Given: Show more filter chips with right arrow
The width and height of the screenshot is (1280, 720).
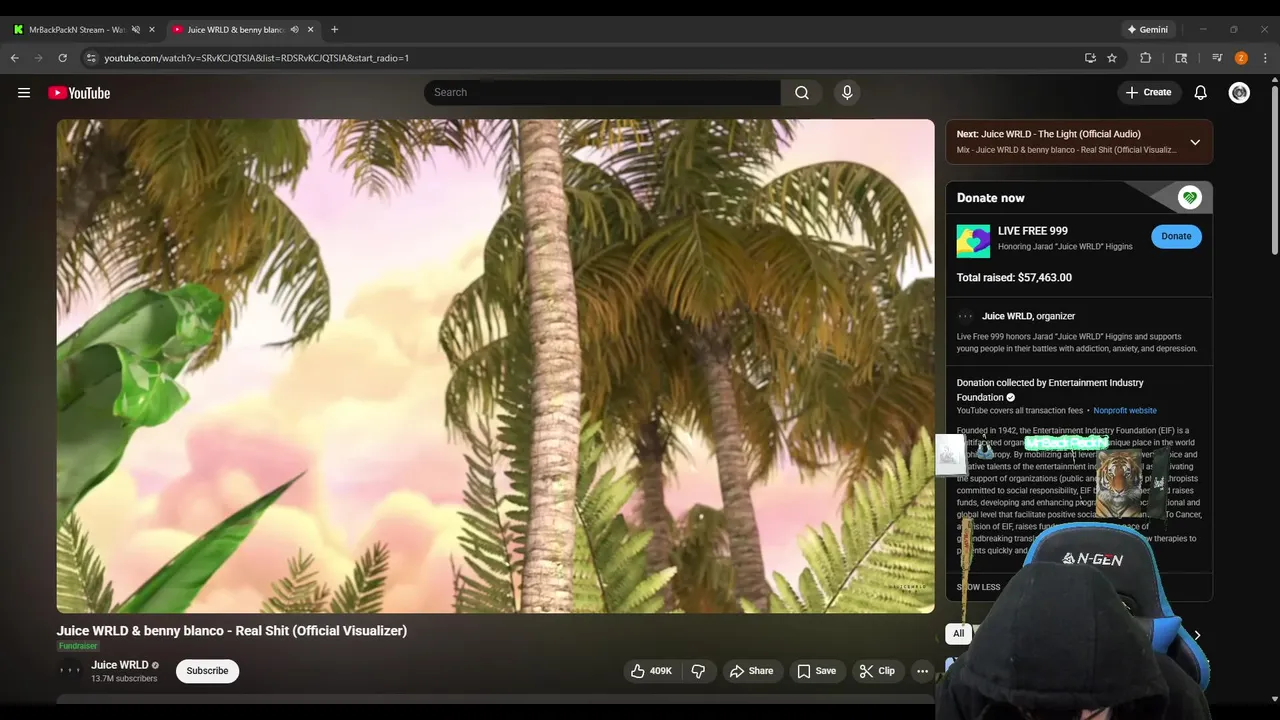Looking at the screenshot, I should click(x=1197, y=635).
